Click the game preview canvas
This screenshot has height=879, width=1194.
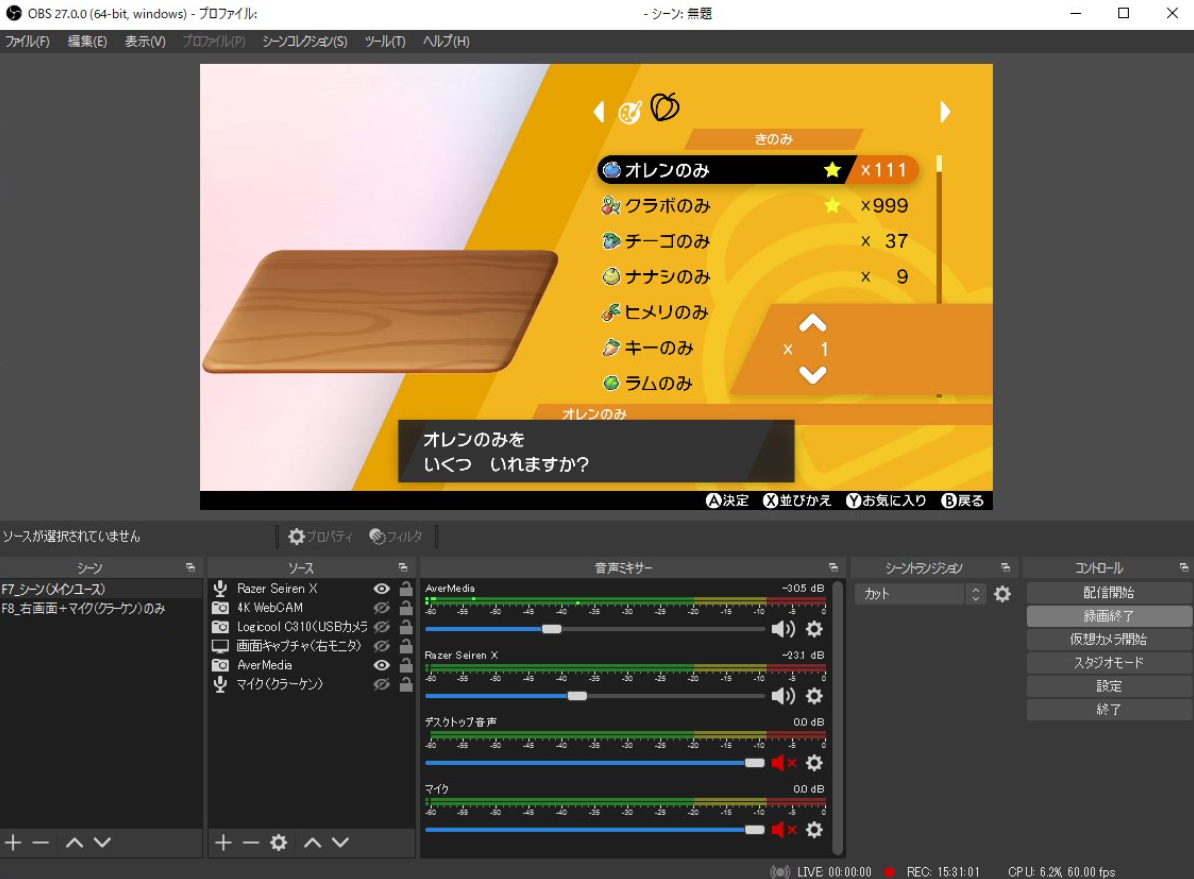(x=596, y=286)
